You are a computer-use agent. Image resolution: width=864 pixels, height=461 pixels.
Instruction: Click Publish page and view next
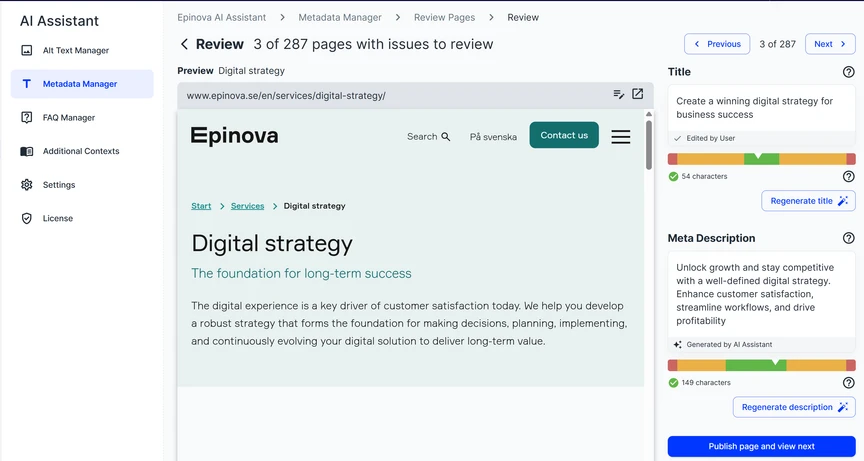[x=762, y=446]
